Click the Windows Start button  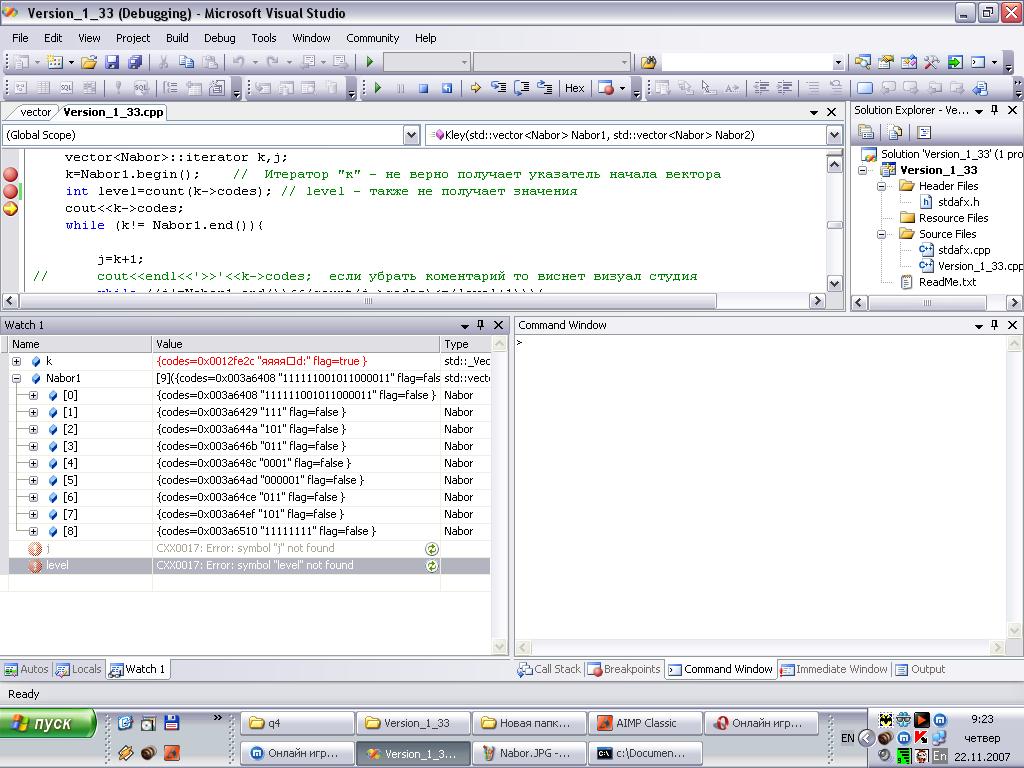tap(48, 723)
